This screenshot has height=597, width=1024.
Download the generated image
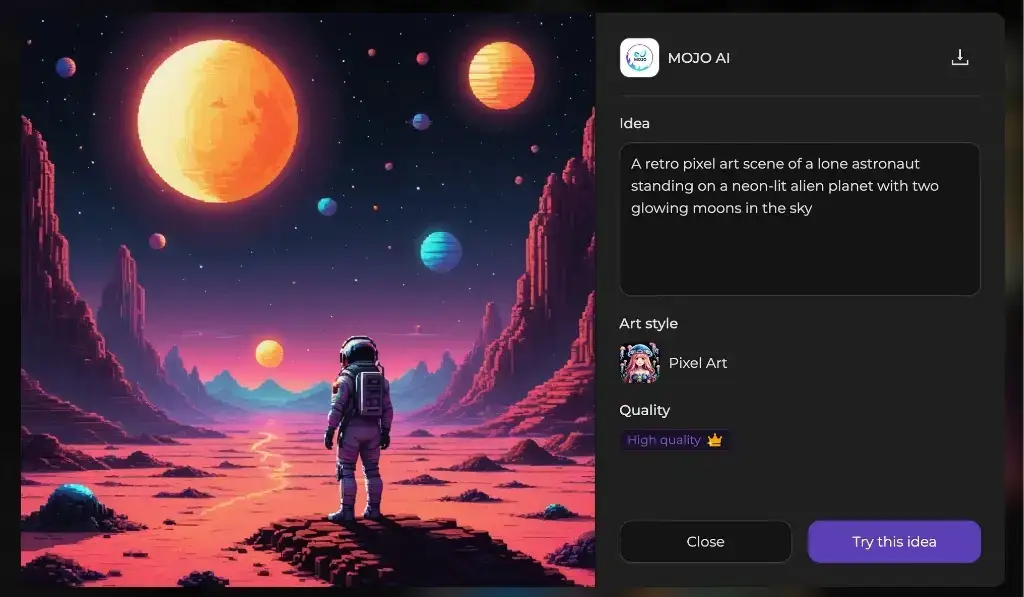point(959,57)
